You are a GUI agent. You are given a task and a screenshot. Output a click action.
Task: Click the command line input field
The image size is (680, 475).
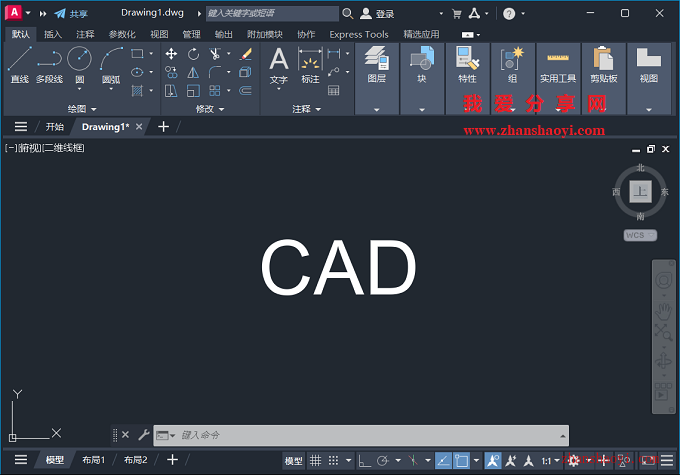point(361,436)
